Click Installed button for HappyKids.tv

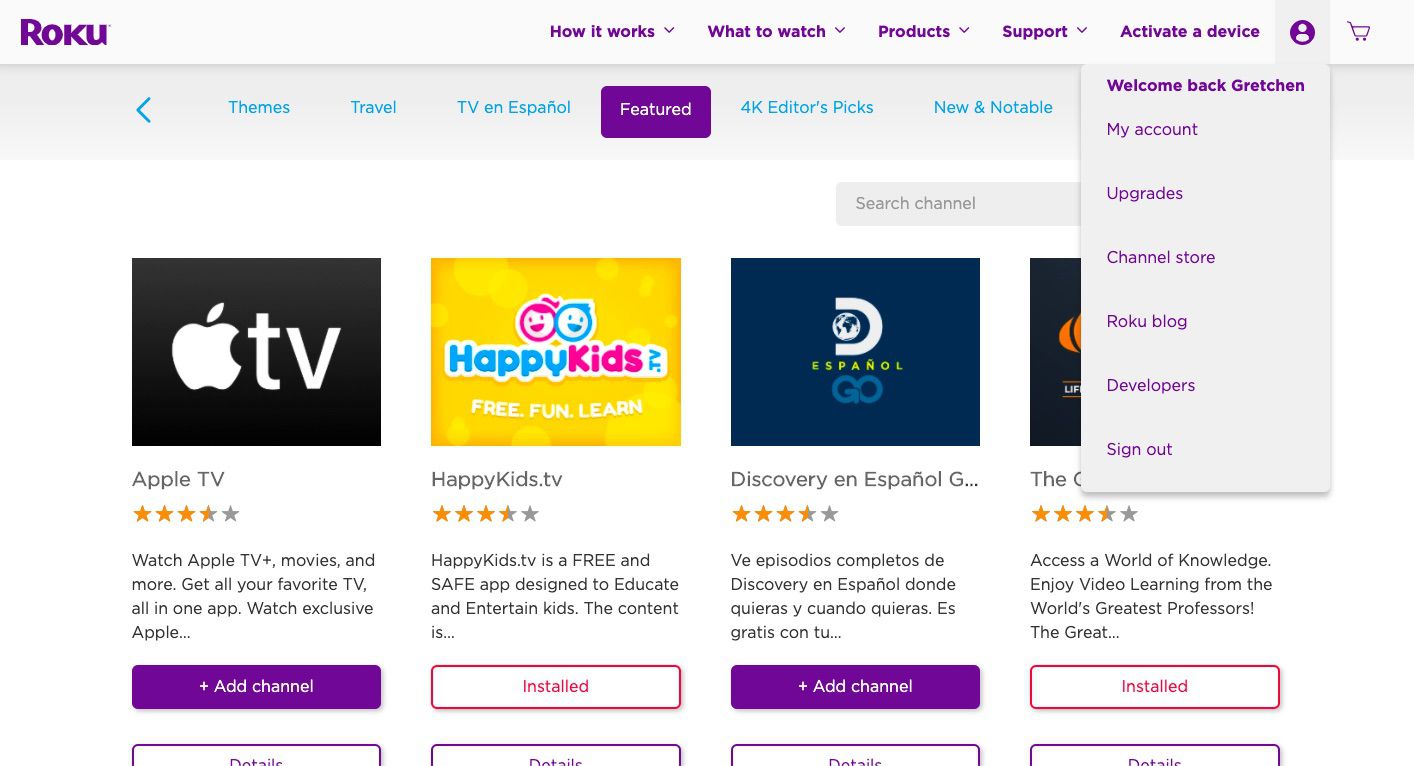click(x=556, y=687)
